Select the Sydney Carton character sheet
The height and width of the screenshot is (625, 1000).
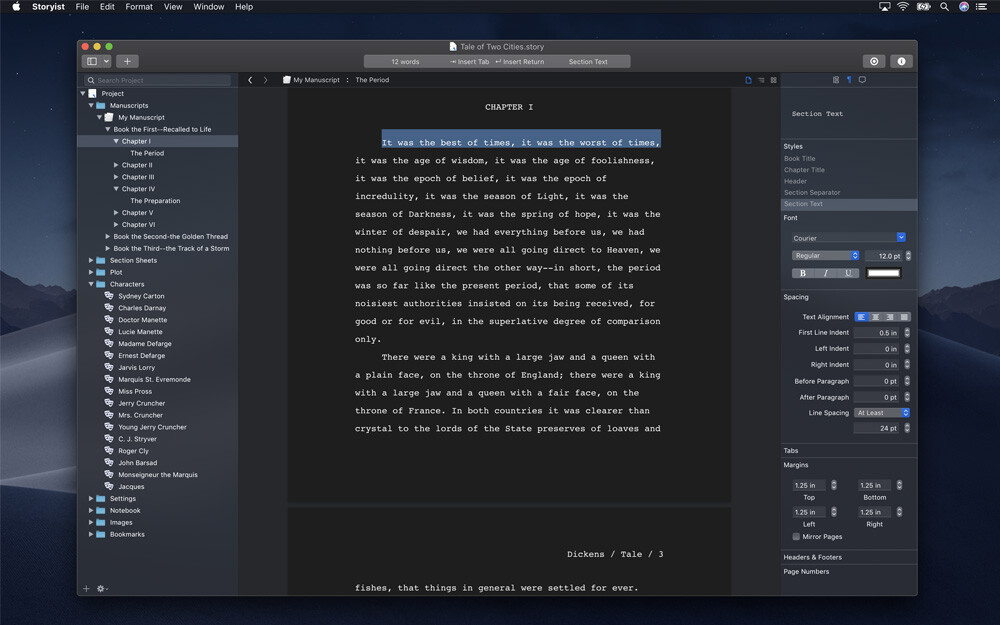click(141, 296)
